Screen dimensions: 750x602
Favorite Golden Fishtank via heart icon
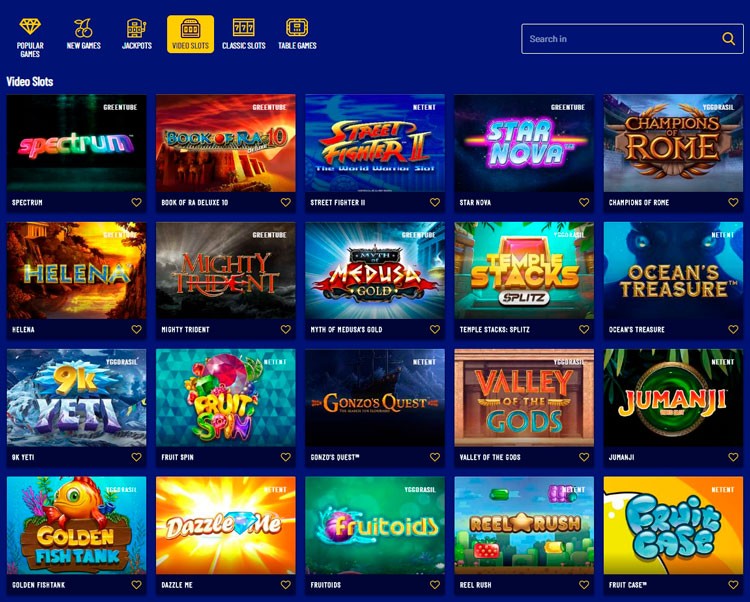click(136, 584)
